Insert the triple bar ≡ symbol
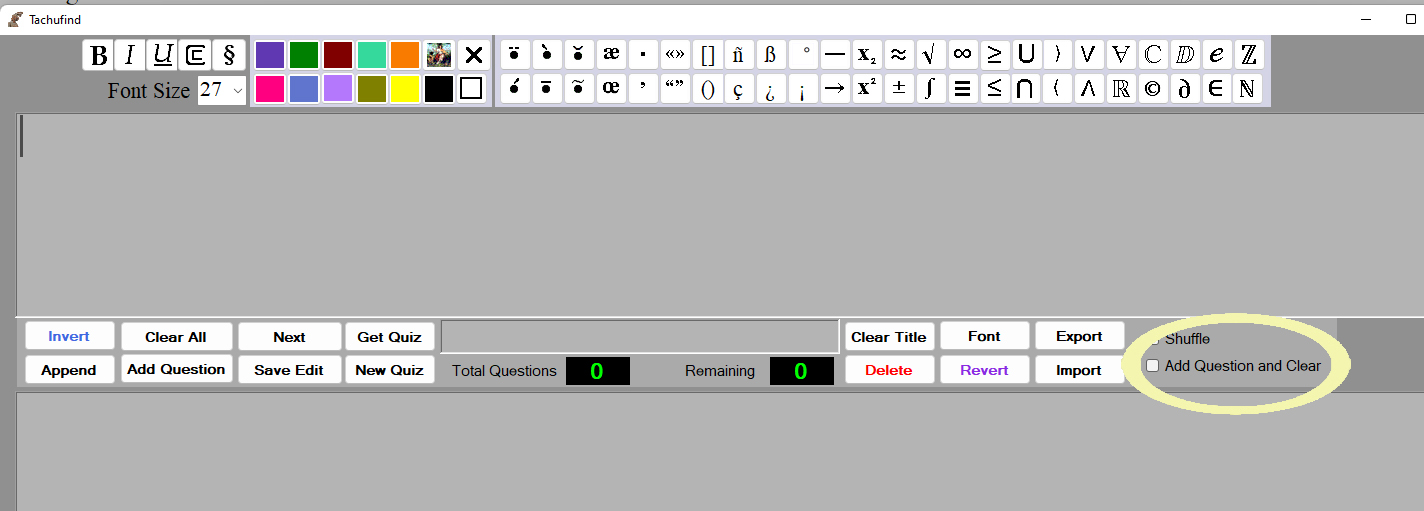 pos(962,88)
